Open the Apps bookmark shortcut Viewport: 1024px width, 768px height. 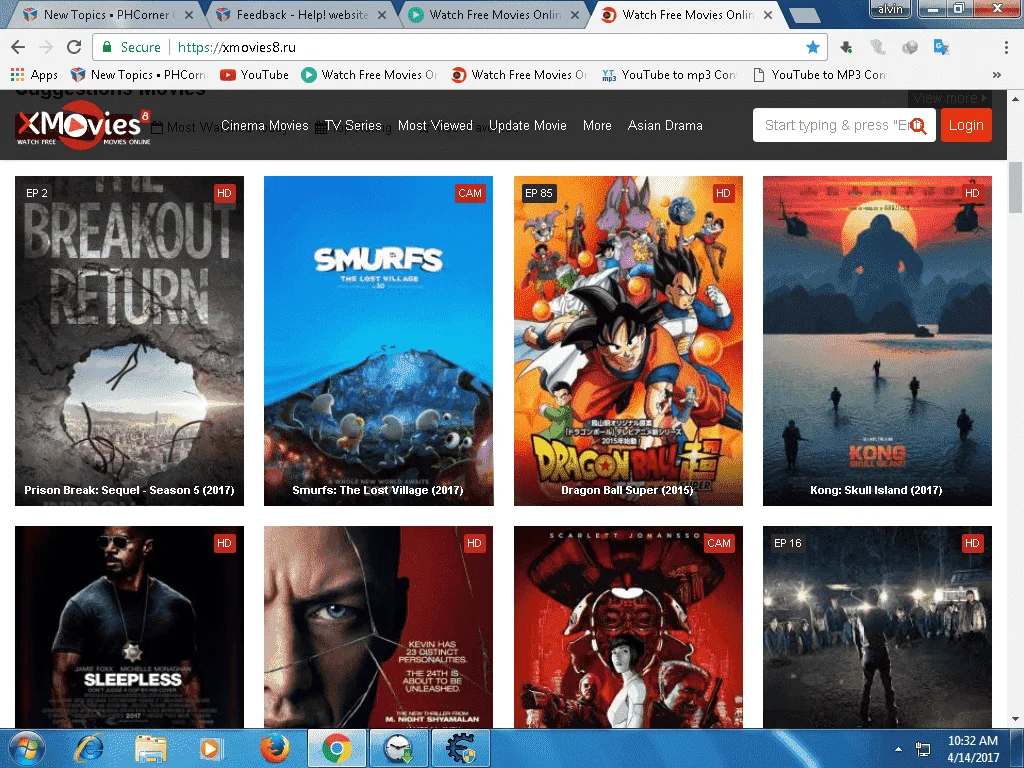[x=35, y=75]
